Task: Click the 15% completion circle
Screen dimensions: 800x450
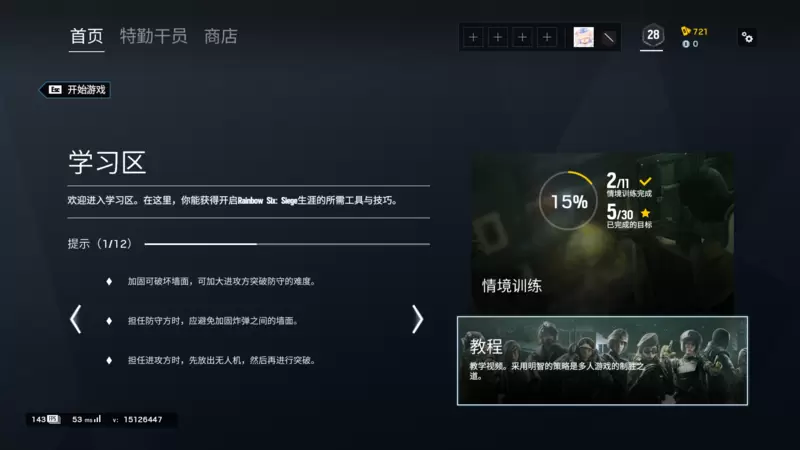Action: [568, 201]
